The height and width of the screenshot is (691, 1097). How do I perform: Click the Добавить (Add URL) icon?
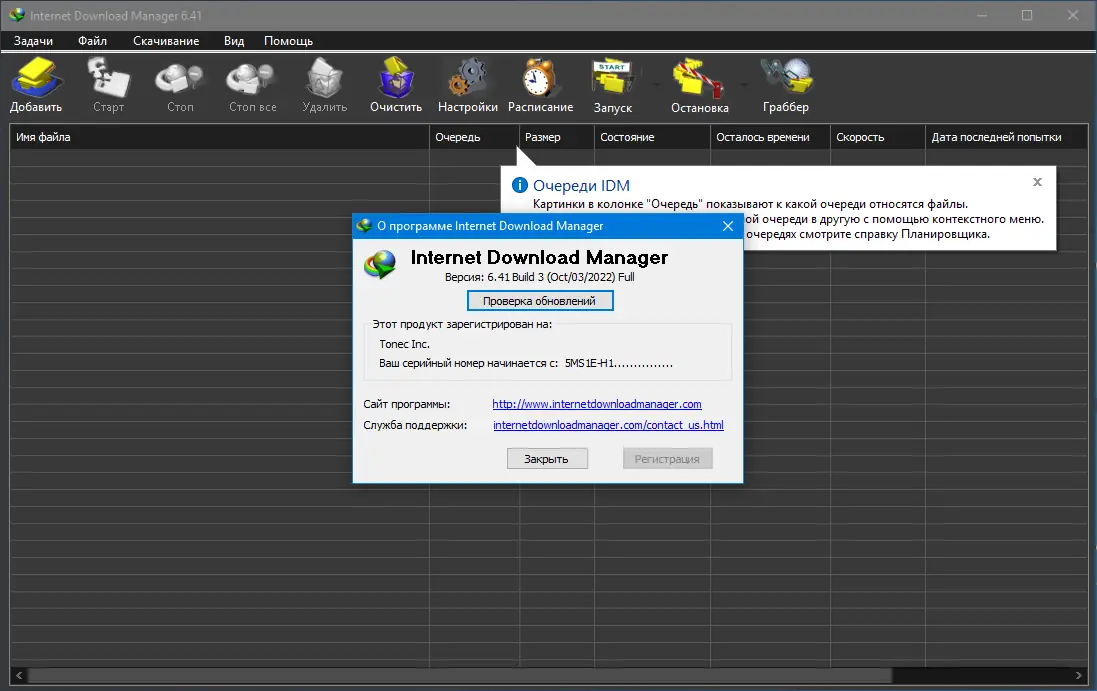coord(36,80)
